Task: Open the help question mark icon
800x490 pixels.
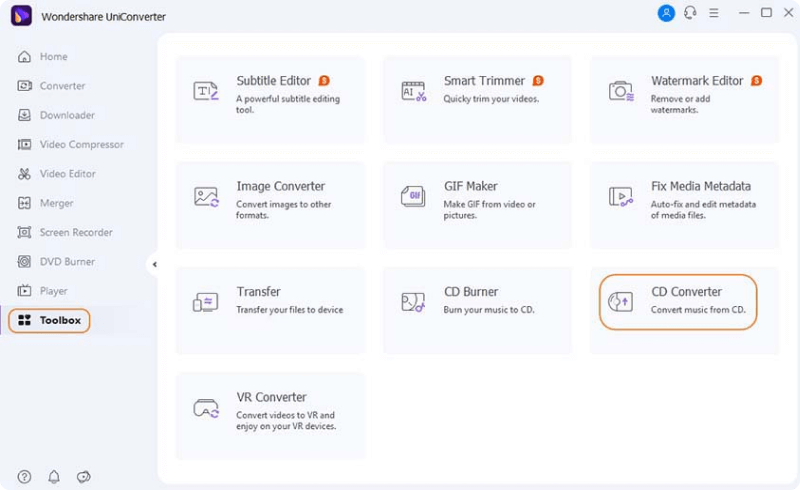Action: coord(24,477)
